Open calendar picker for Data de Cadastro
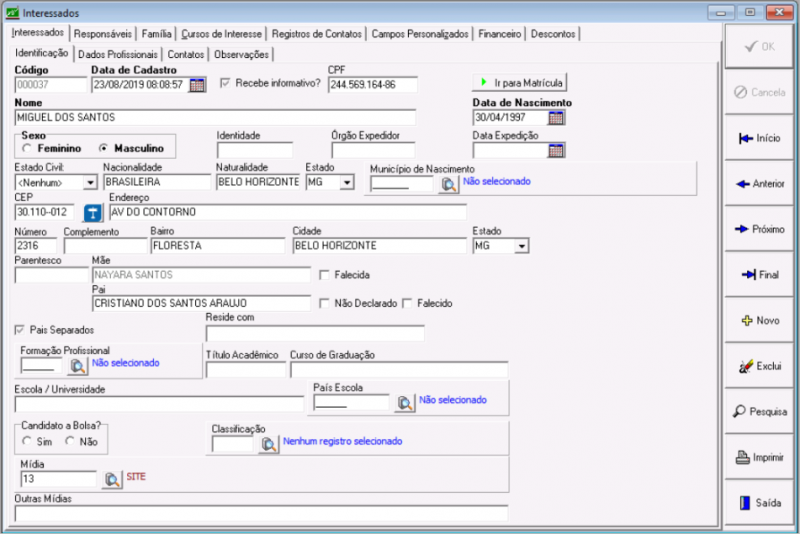 tap(197, 84)
